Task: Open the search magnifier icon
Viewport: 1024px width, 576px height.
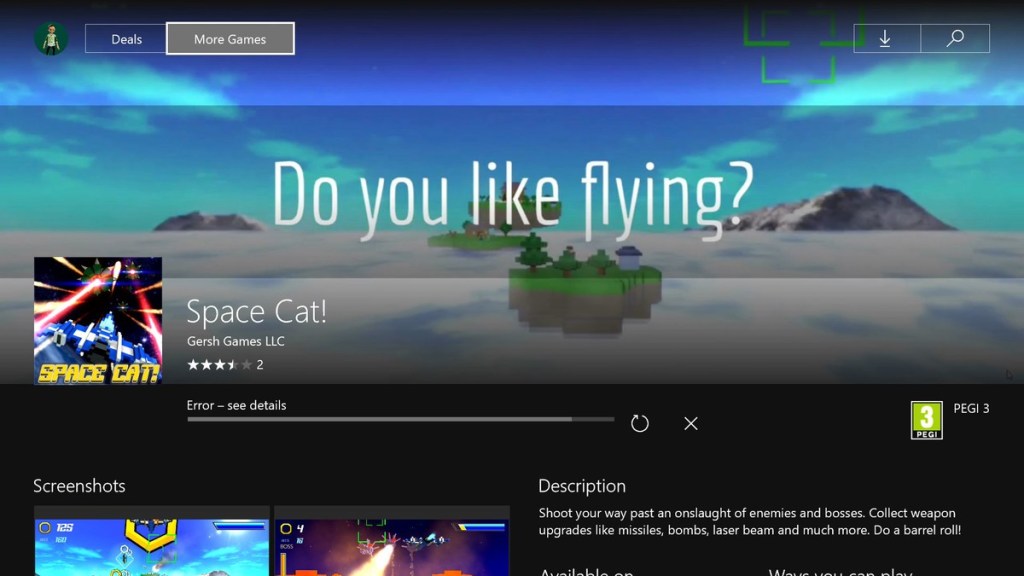Action: tap(955, 39)
